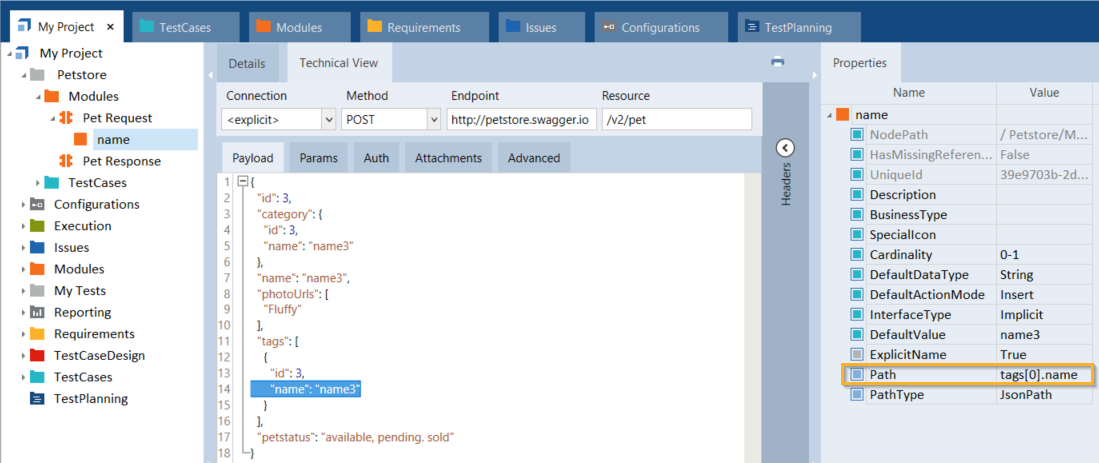The image size is (1099, 463).
Task: Close the My Project tab
Action: [x=110, y=28]
